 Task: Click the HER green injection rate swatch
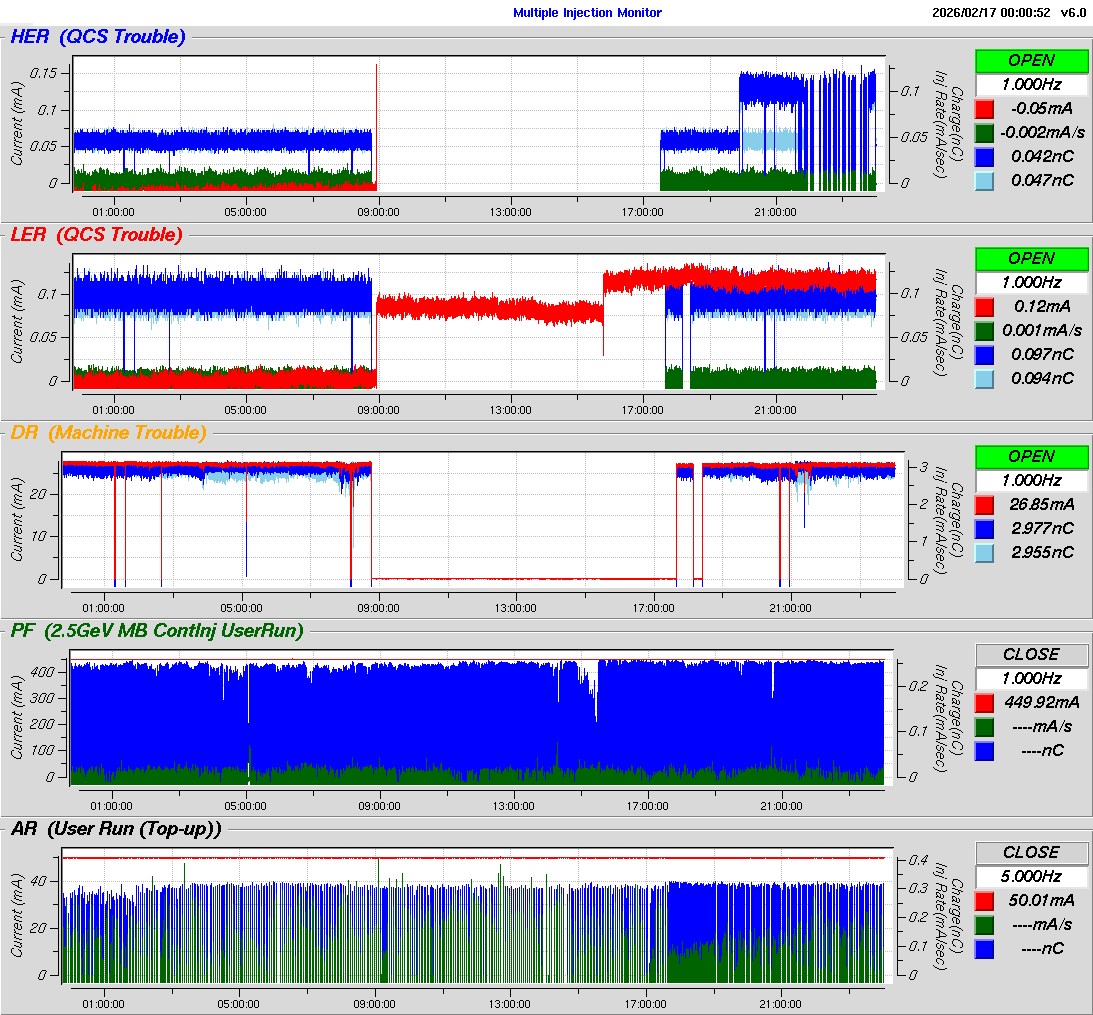pyautogui.click(x=985, y=132)
